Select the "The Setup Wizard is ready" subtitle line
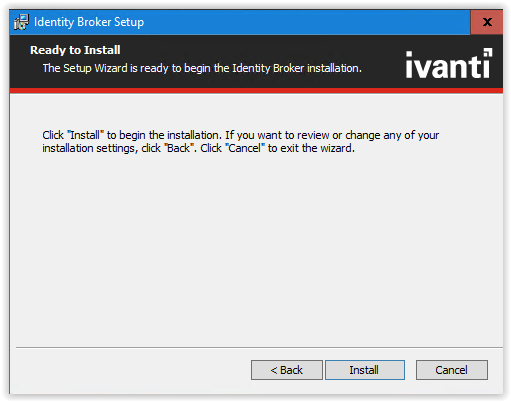Image resolution: width=511 pixels, height=402 pixels. [x=202, y=68]
